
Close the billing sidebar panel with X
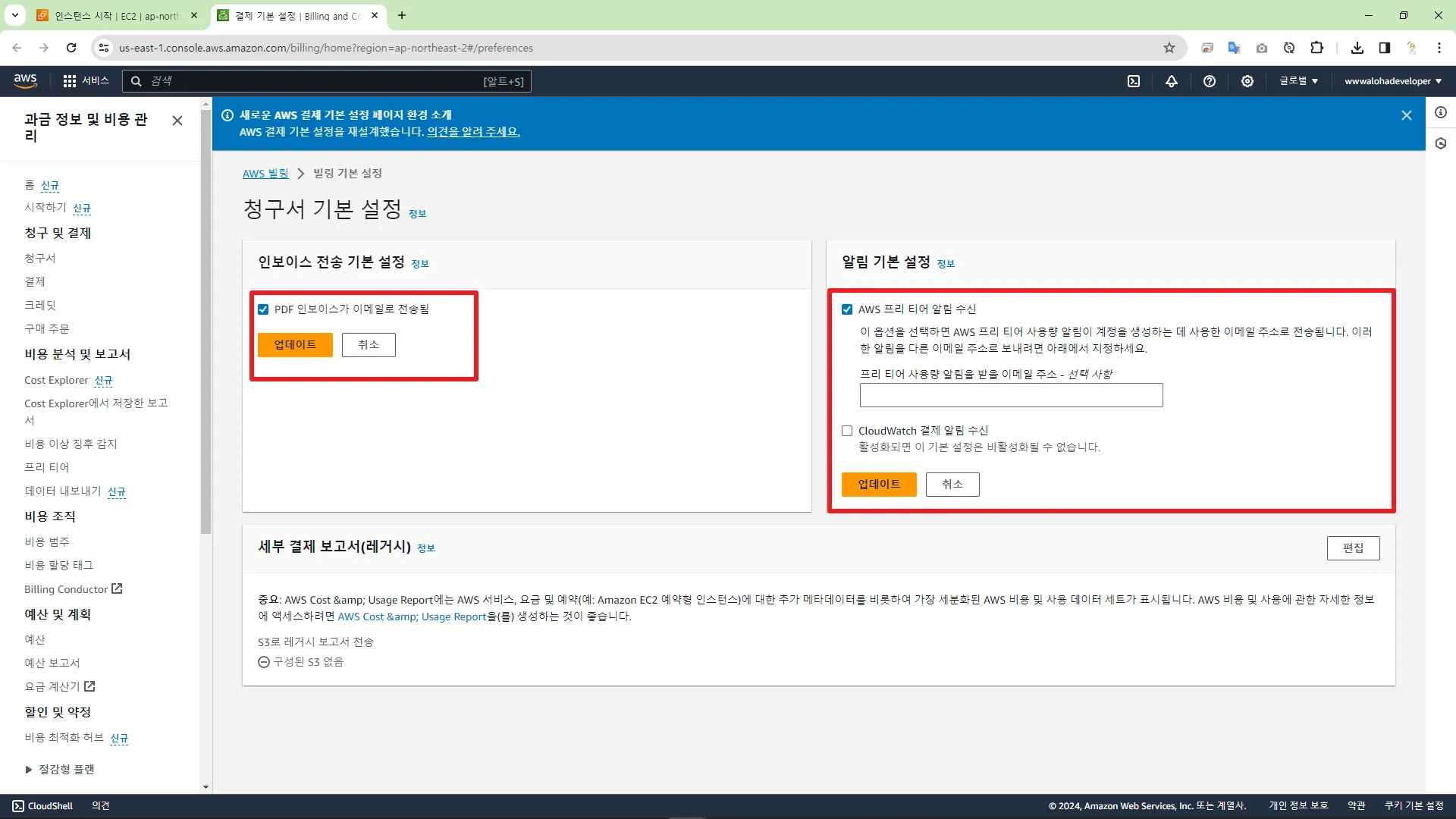point(177,121)
